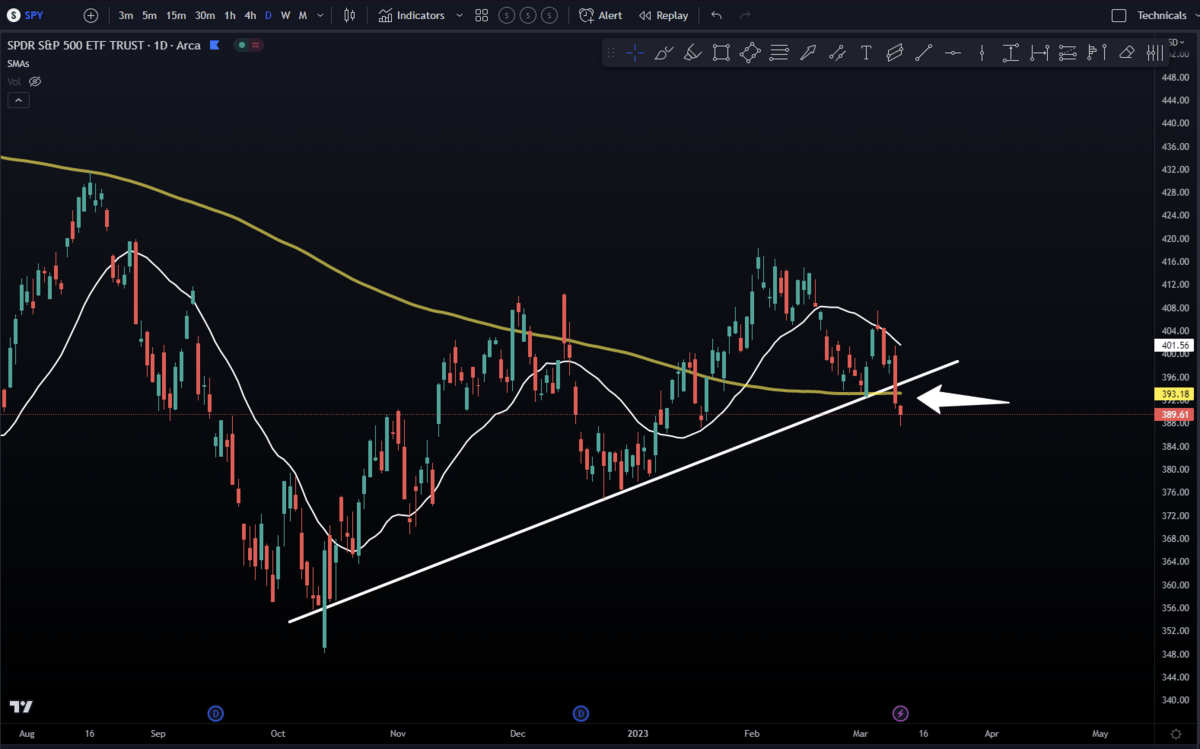Click the 389.61 last price label
Viewport: 1200px width, 749px height.
(x=1175, y=414)
